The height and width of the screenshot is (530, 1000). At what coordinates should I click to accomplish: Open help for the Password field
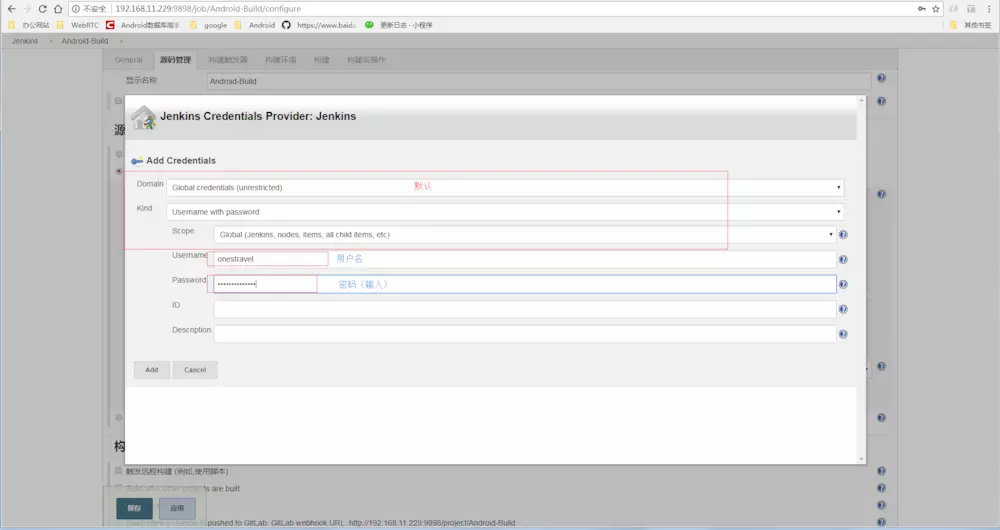tap(843, 284)
